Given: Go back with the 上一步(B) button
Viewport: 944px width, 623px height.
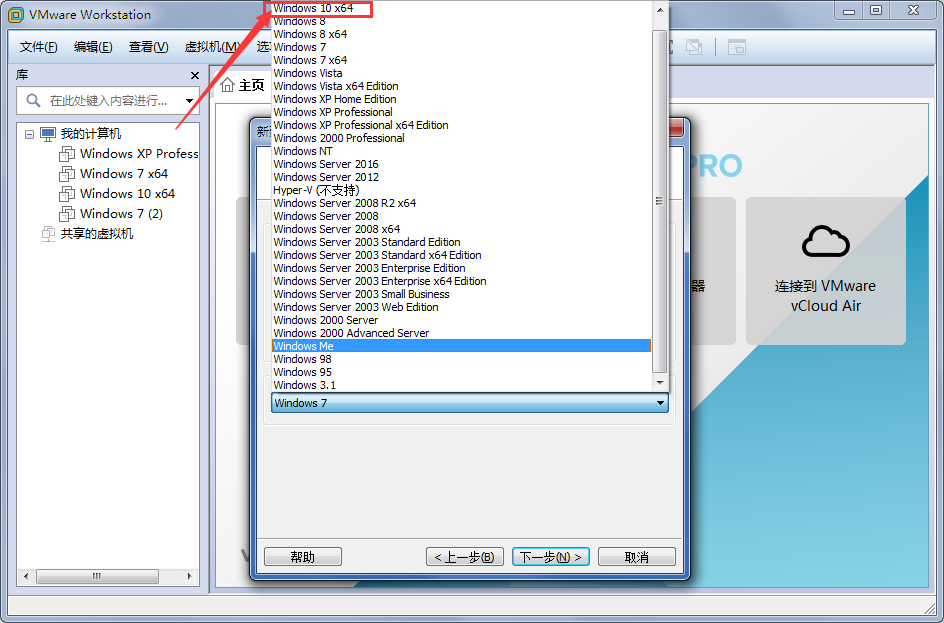Looking at the screenshot, I should [464, 557].
